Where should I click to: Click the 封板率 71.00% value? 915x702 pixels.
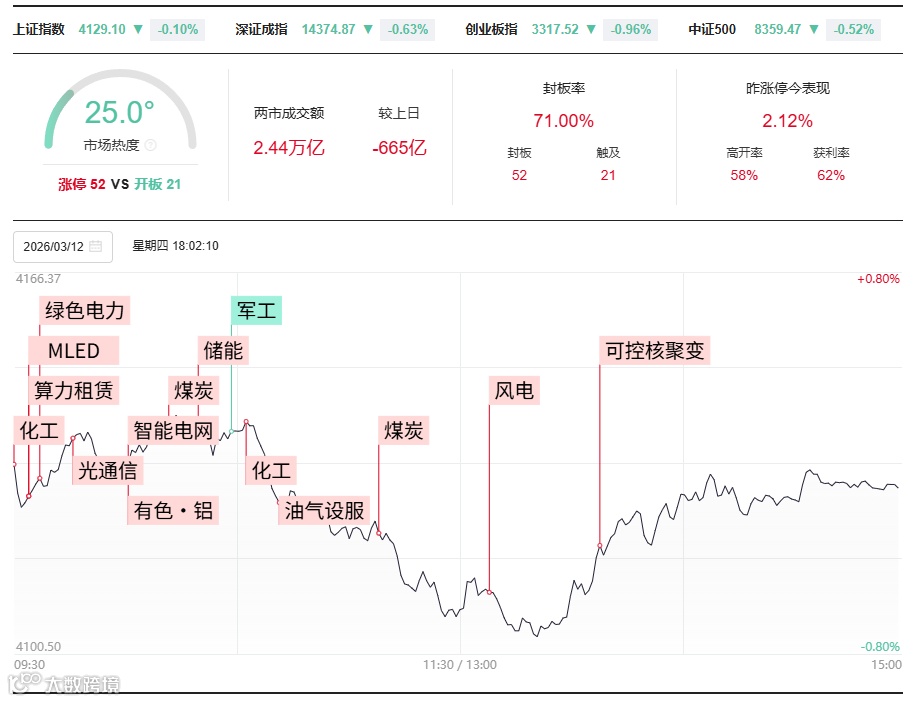563,121
